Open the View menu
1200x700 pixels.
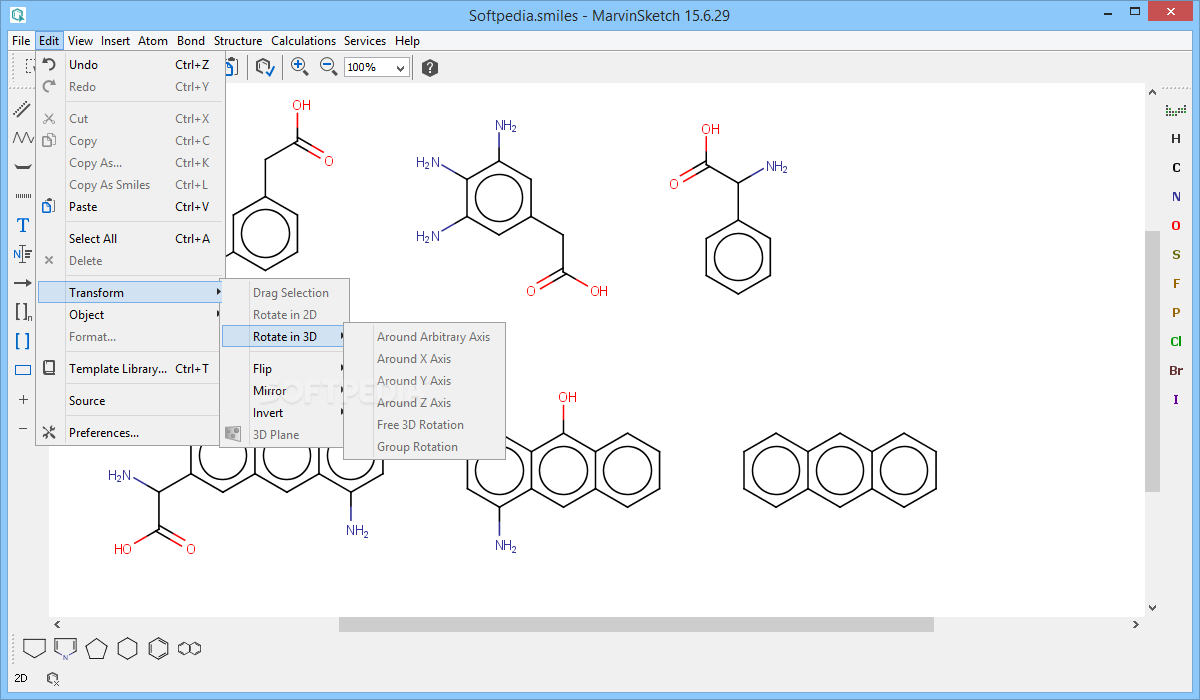tap(80, 41)
